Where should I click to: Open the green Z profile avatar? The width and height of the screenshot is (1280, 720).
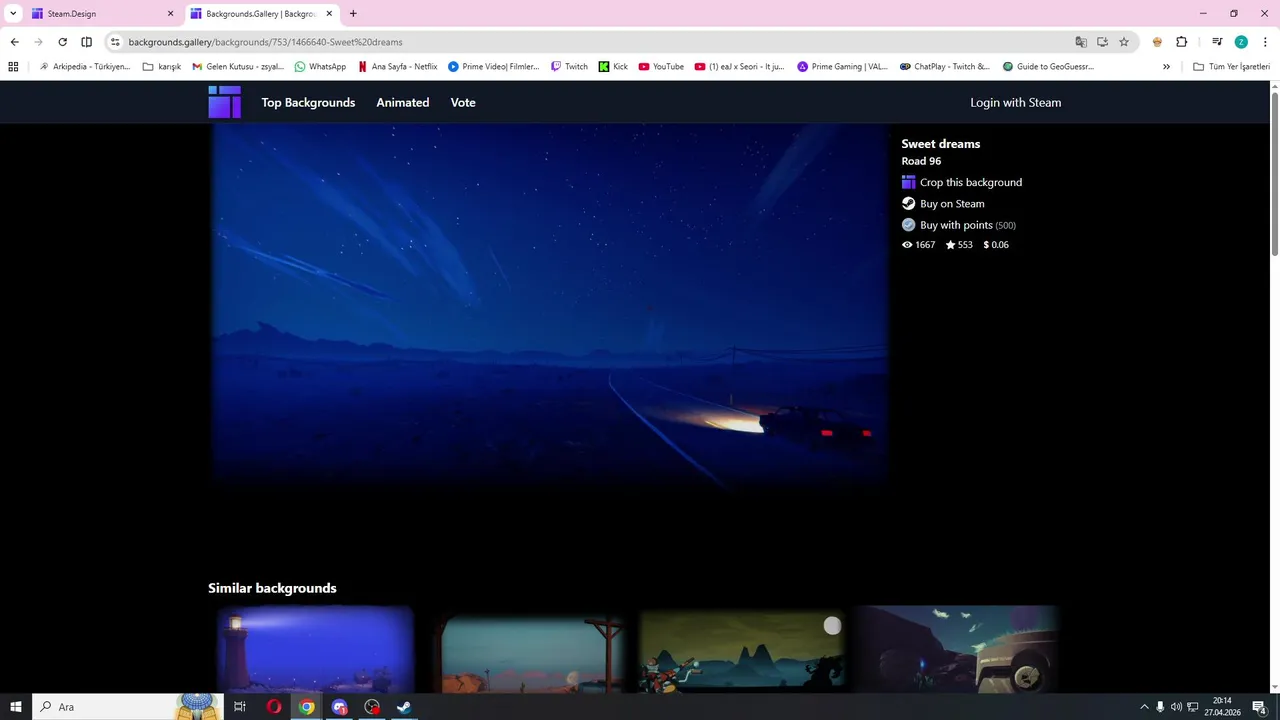(x=1241, y=42)
